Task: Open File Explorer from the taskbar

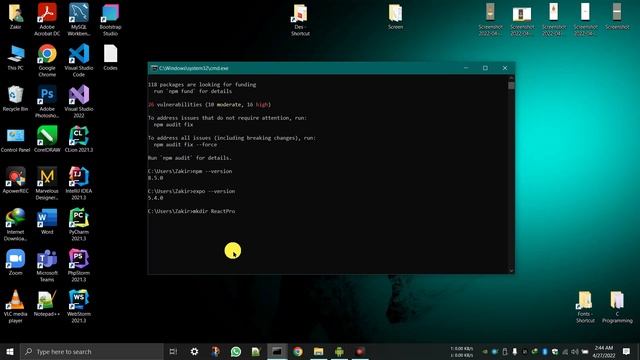Action: point(318,351)
